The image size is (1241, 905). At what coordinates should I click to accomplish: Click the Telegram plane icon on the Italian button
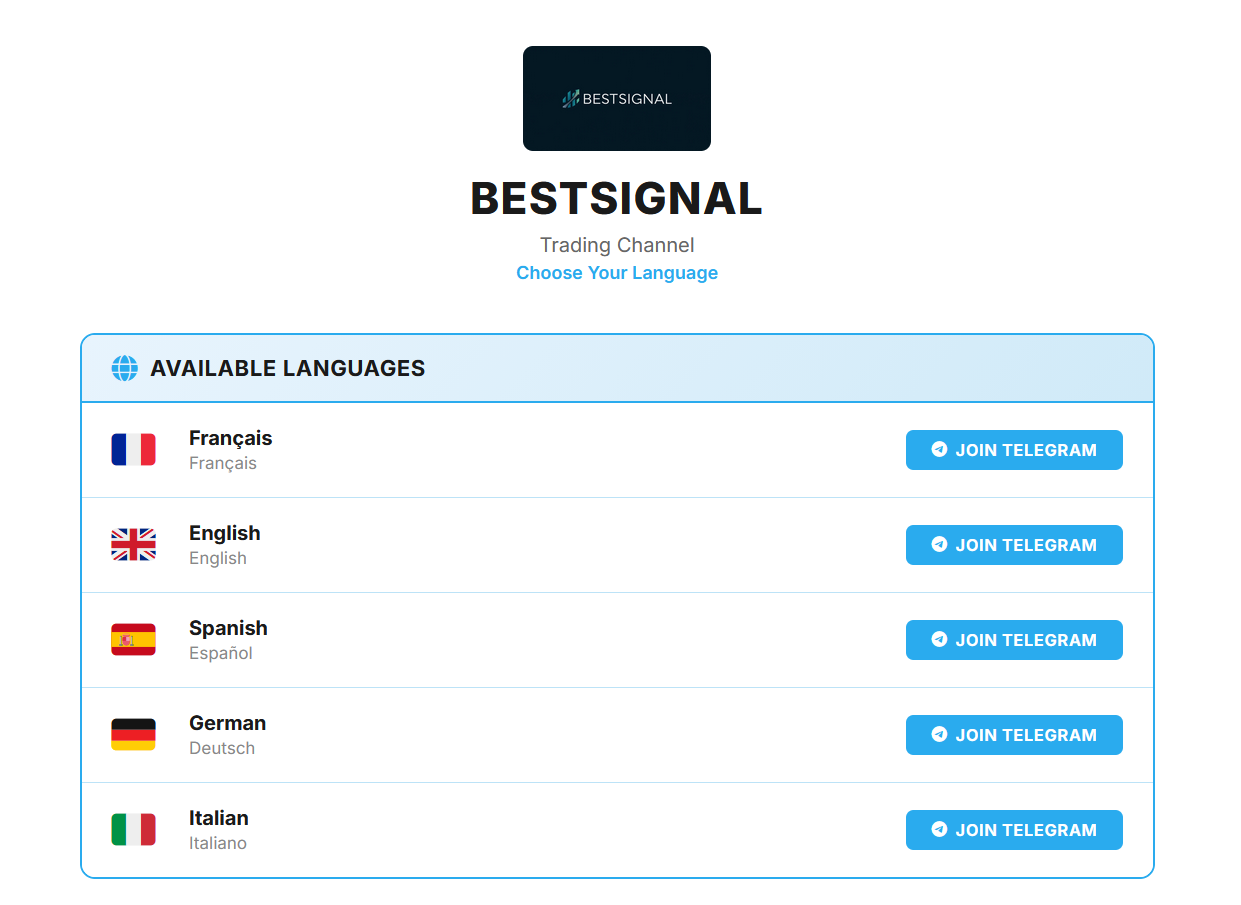(x=938, y=829)
